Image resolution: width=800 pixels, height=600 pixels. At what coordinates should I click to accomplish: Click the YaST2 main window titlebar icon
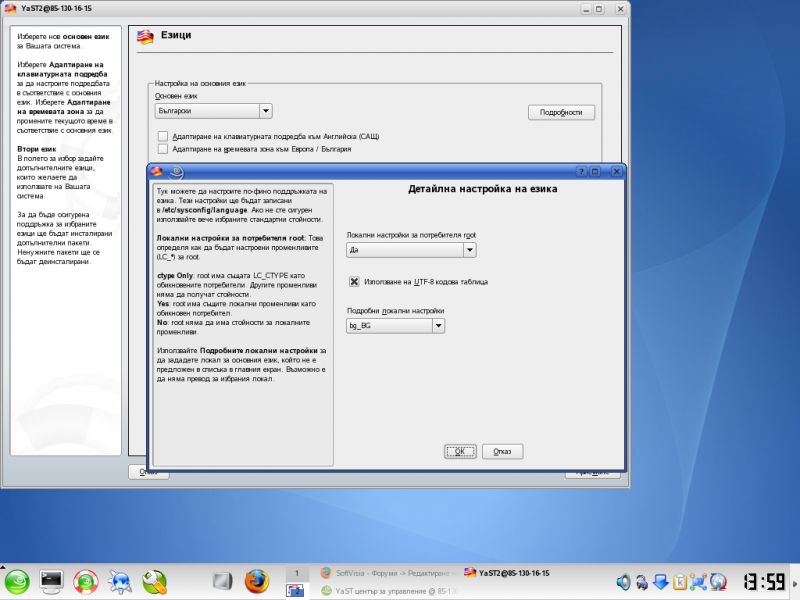(10, 9)
